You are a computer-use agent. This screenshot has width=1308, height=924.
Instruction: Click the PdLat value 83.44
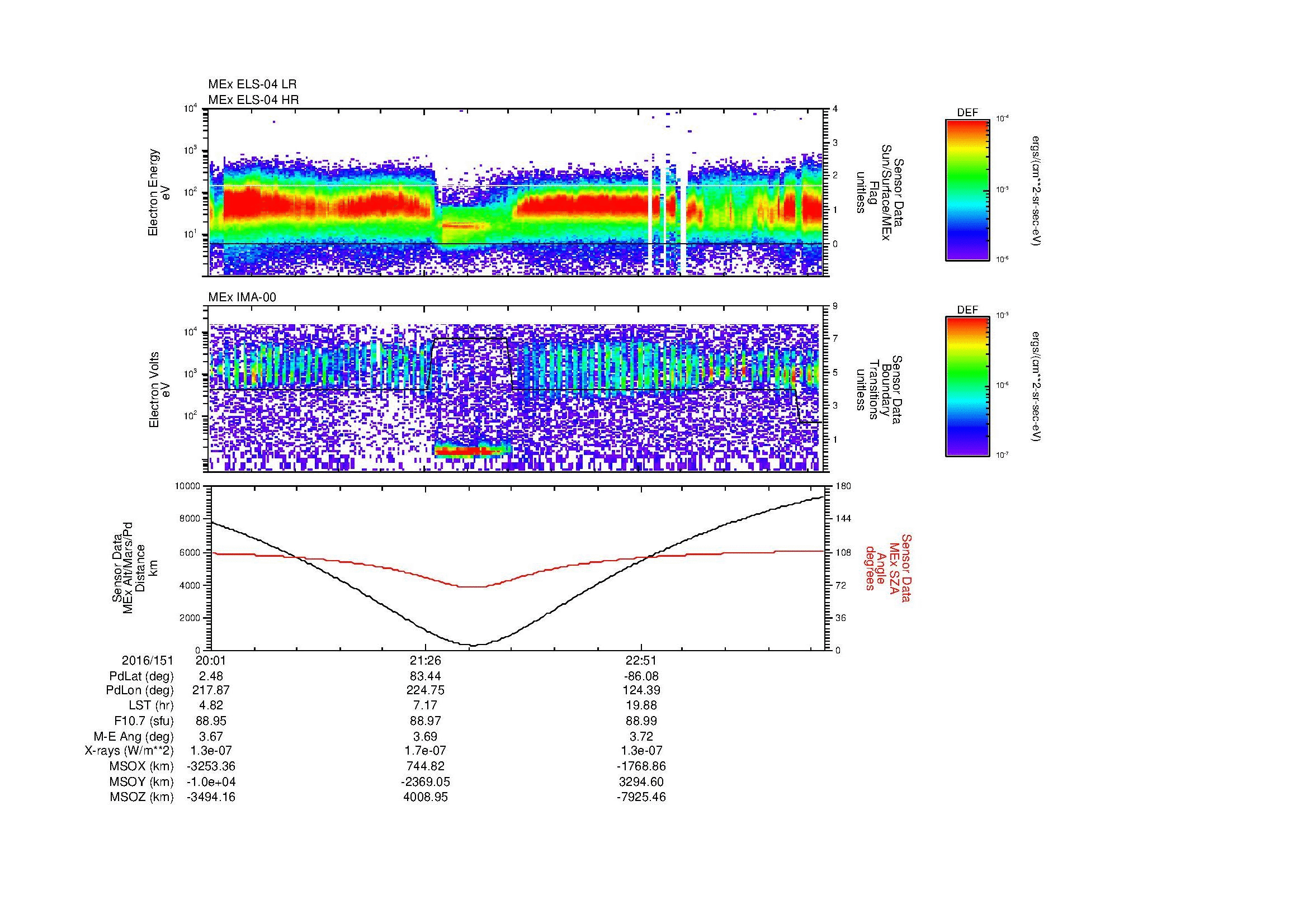click(x=426, y=676)
